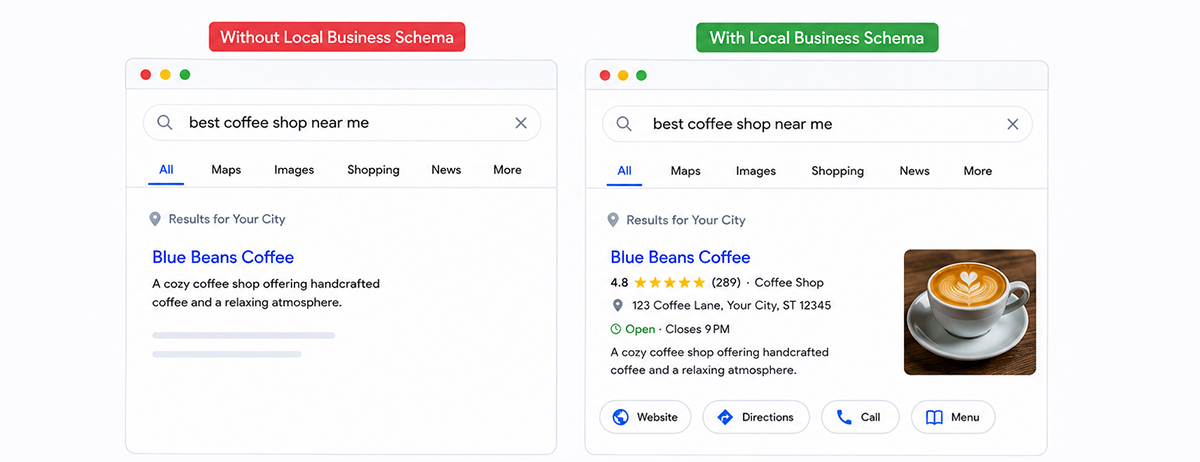The image size is (1200, 462).
Task: Clear search with X in left window
Action: coord(521,123)
